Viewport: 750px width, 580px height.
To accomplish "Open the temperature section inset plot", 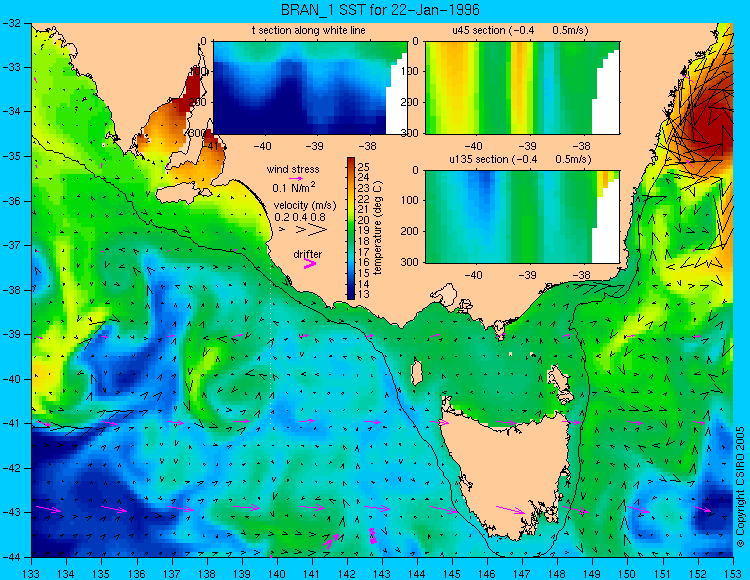I will click(310, 88).
